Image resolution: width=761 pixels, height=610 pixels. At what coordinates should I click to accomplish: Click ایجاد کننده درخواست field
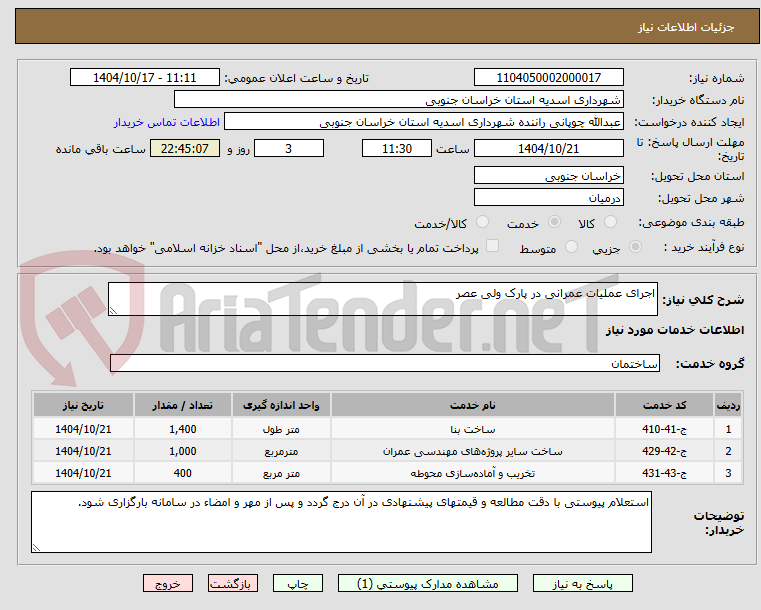[424, 122]
